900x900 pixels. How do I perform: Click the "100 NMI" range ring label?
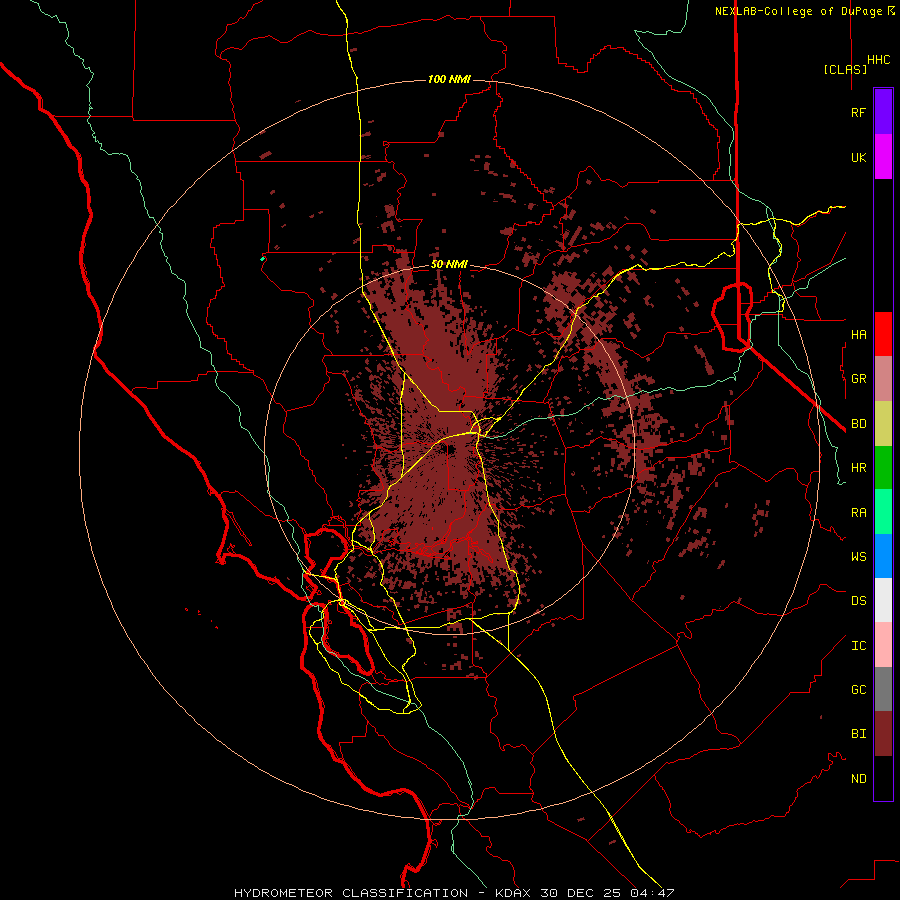click(449, 79)
